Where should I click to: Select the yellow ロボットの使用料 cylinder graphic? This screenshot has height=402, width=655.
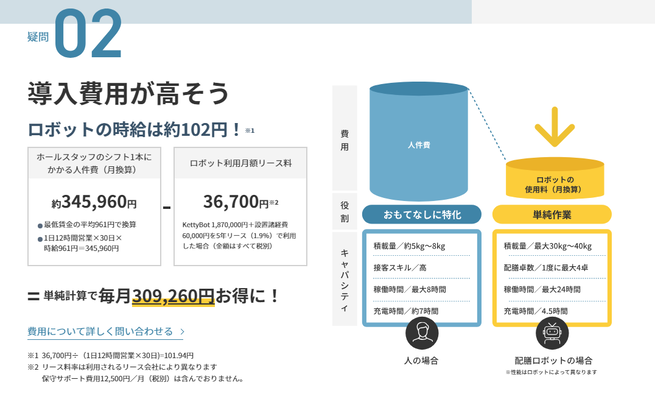(555, 178)
